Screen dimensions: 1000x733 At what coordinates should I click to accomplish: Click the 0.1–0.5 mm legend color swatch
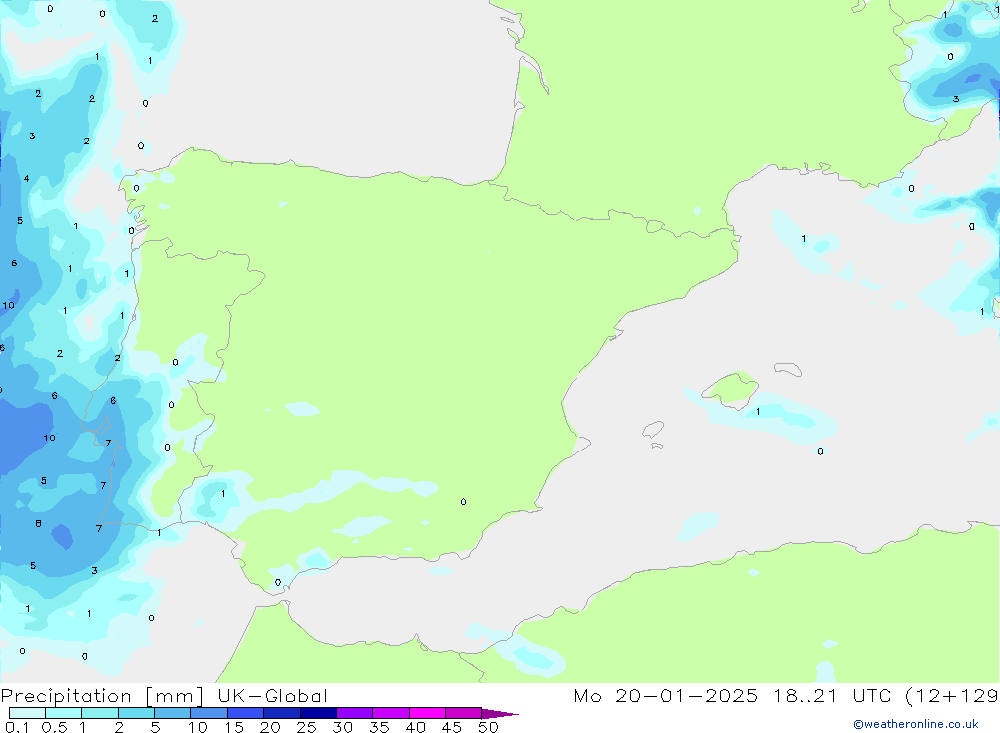[27, 713]
